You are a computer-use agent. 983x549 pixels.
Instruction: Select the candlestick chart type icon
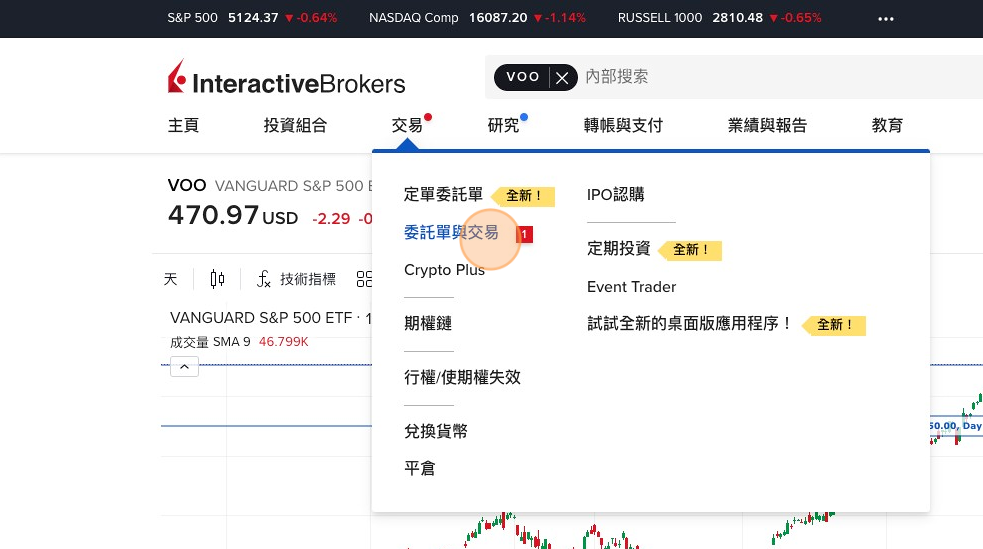pyautogui.click(x=217, y=279)
